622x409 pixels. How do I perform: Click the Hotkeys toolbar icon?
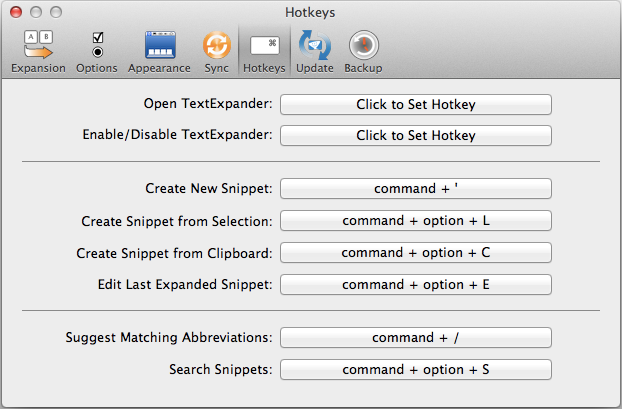[264, 52]
